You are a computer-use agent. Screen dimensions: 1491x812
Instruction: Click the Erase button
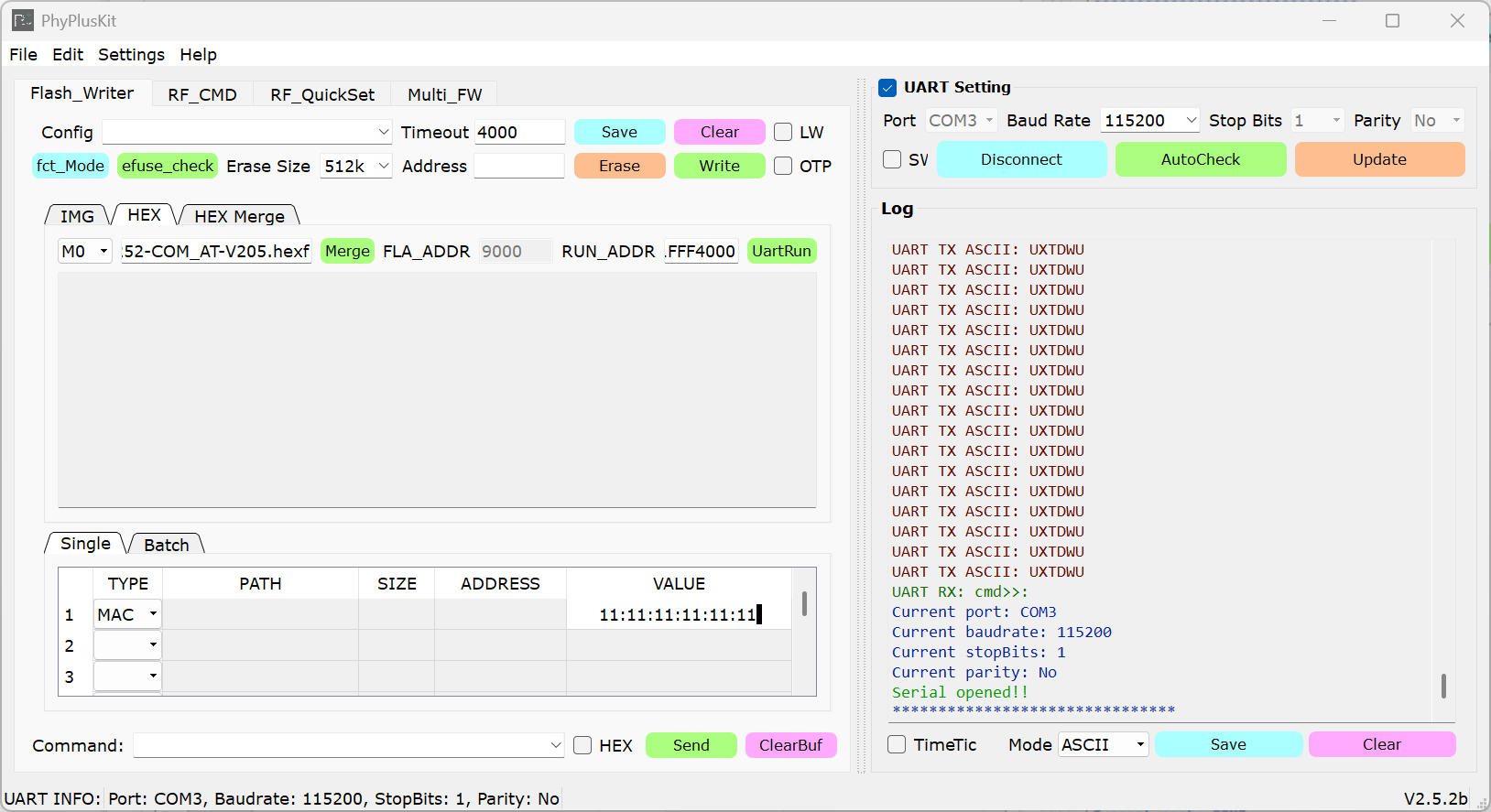pyautogui.click(x=619, y=166)
